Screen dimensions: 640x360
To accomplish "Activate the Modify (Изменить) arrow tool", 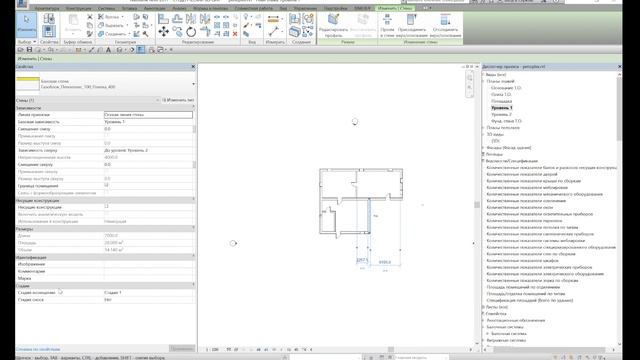I will 27,24.
